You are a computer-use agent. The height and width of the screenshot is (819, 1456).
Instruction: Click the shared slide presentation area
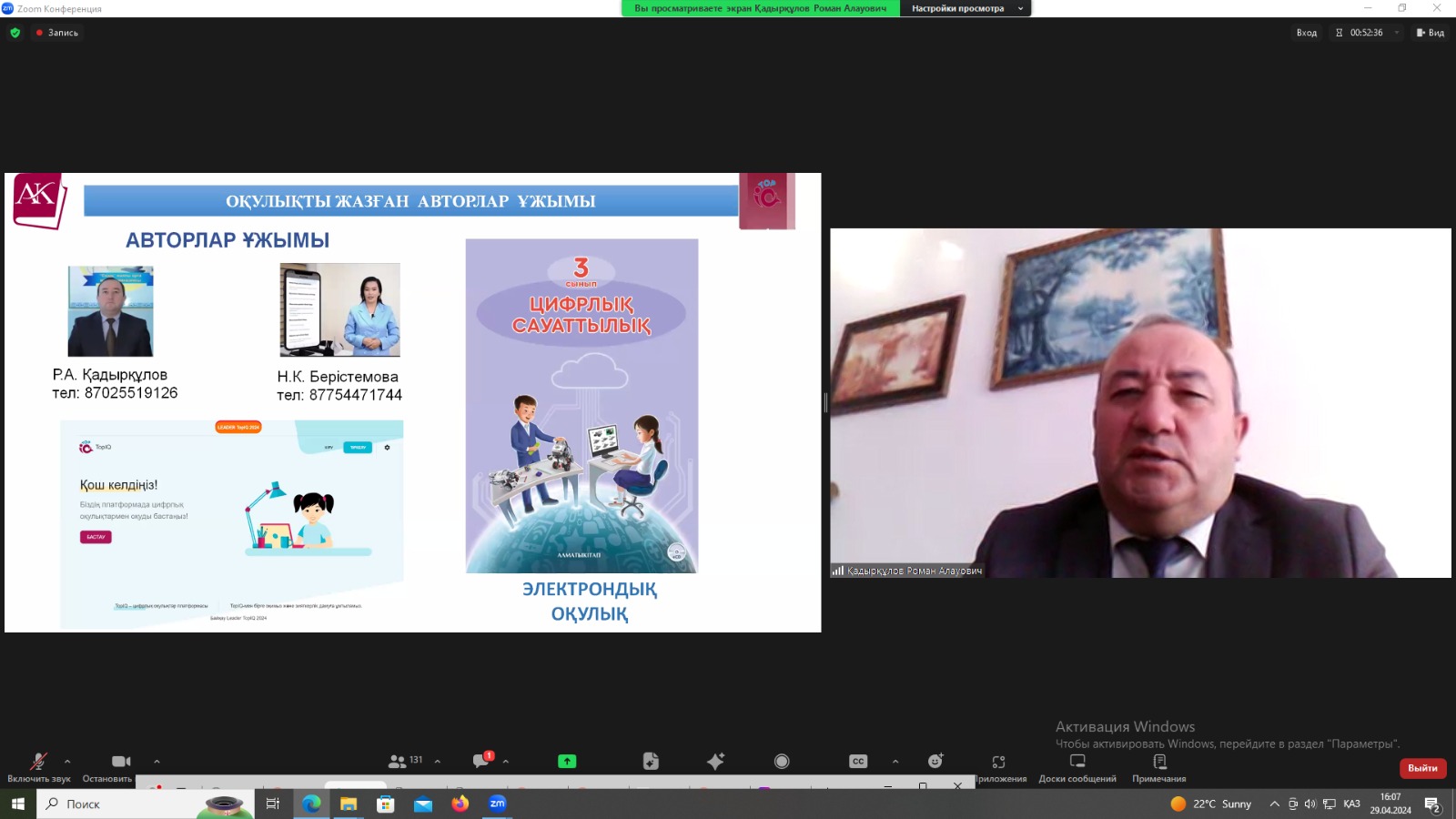(413, 402)
